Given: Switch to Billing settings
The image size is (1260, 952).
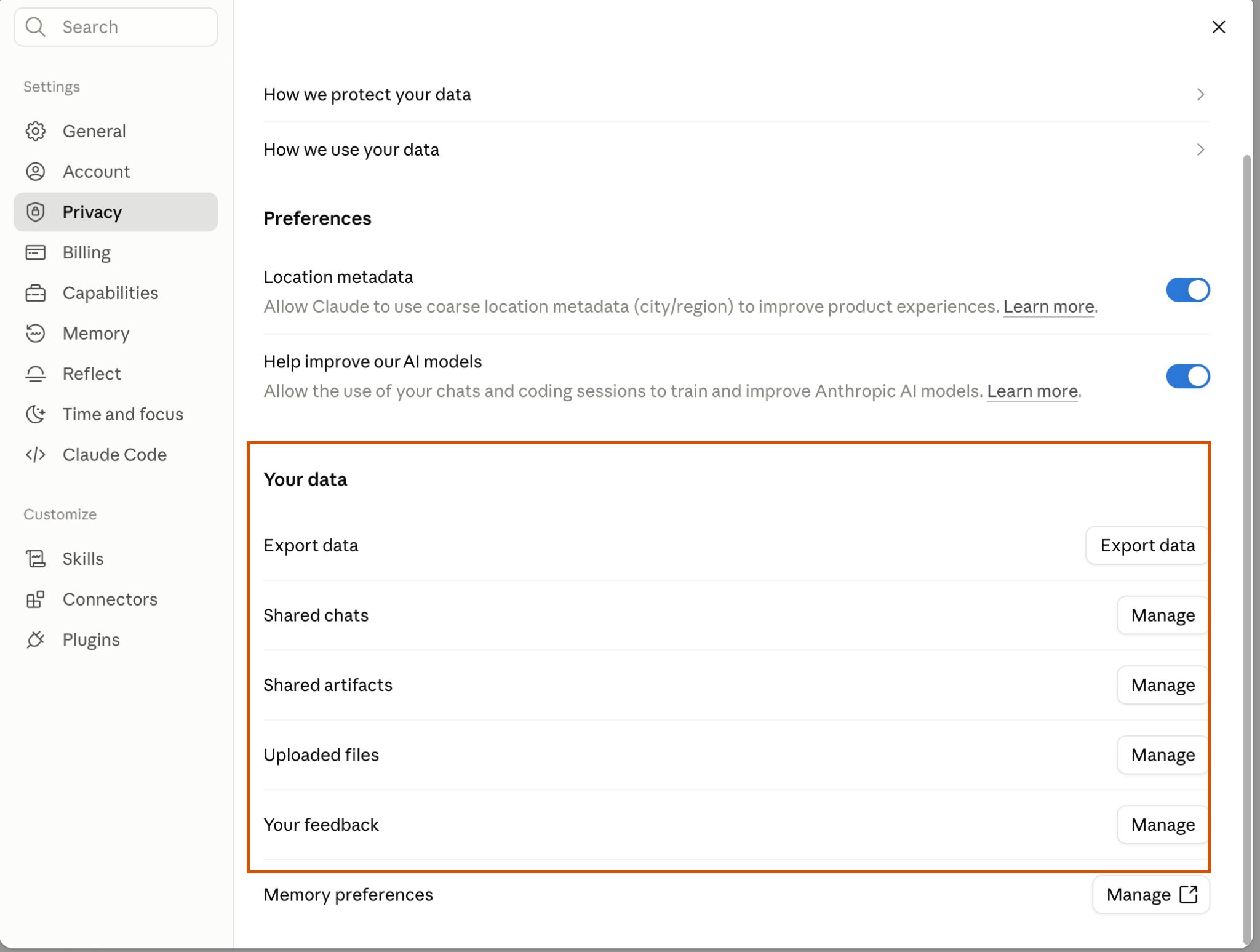Looking at the screenshot, I should point(116,252).
